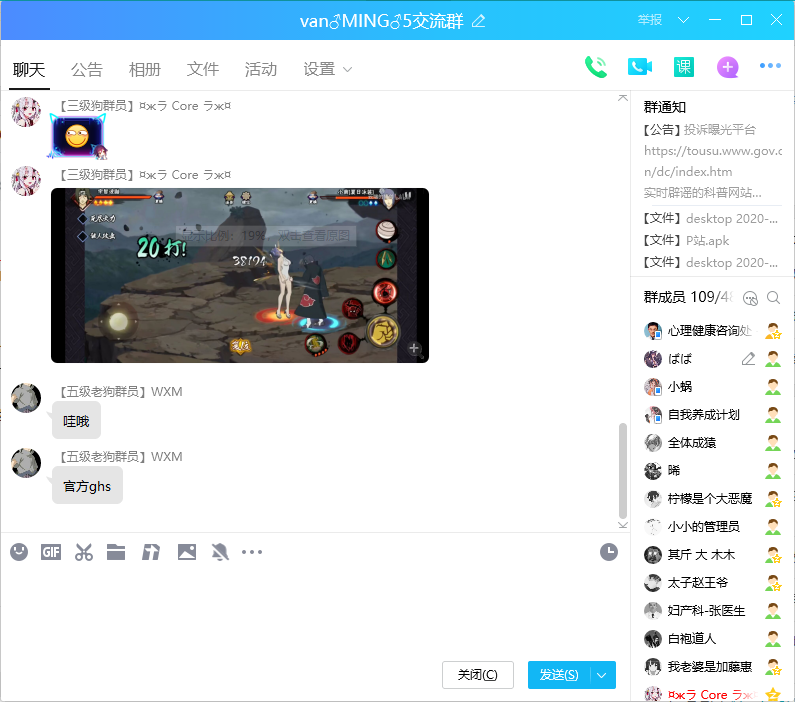Click the folder send-file icon
This screenshot has width=795, height=702.
pyautogui.click(x=116, y=552)
